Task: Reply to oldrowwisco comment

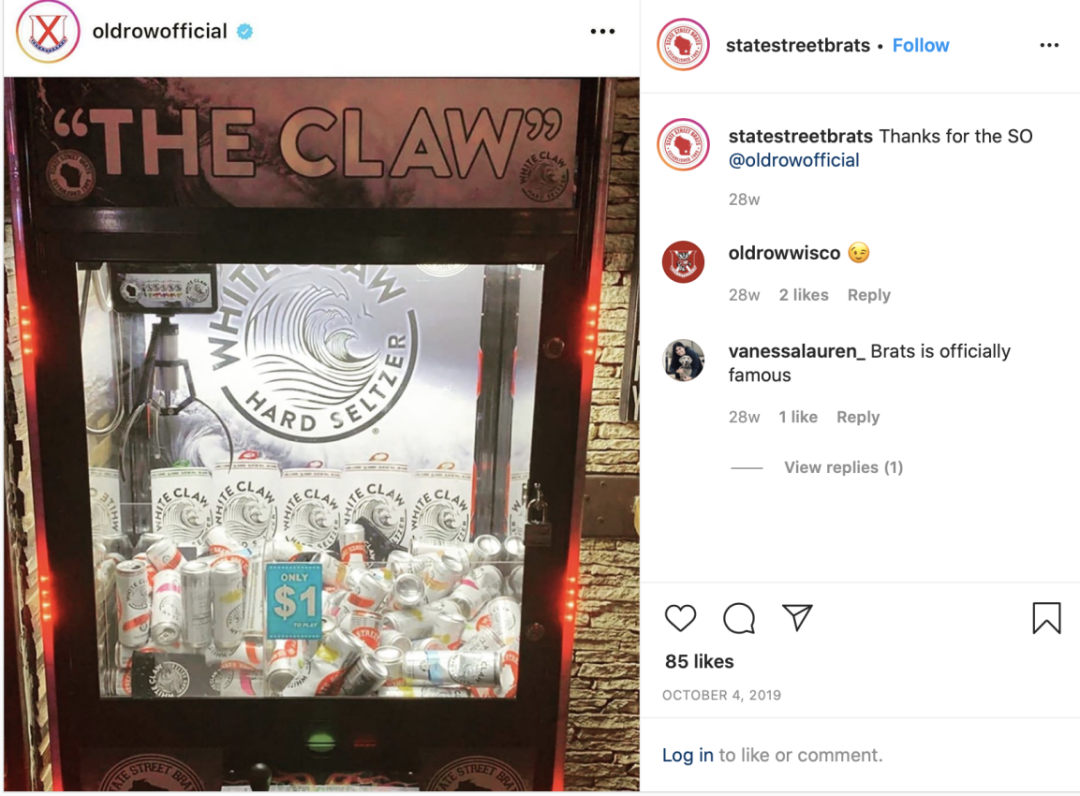Action: point(869,295)
